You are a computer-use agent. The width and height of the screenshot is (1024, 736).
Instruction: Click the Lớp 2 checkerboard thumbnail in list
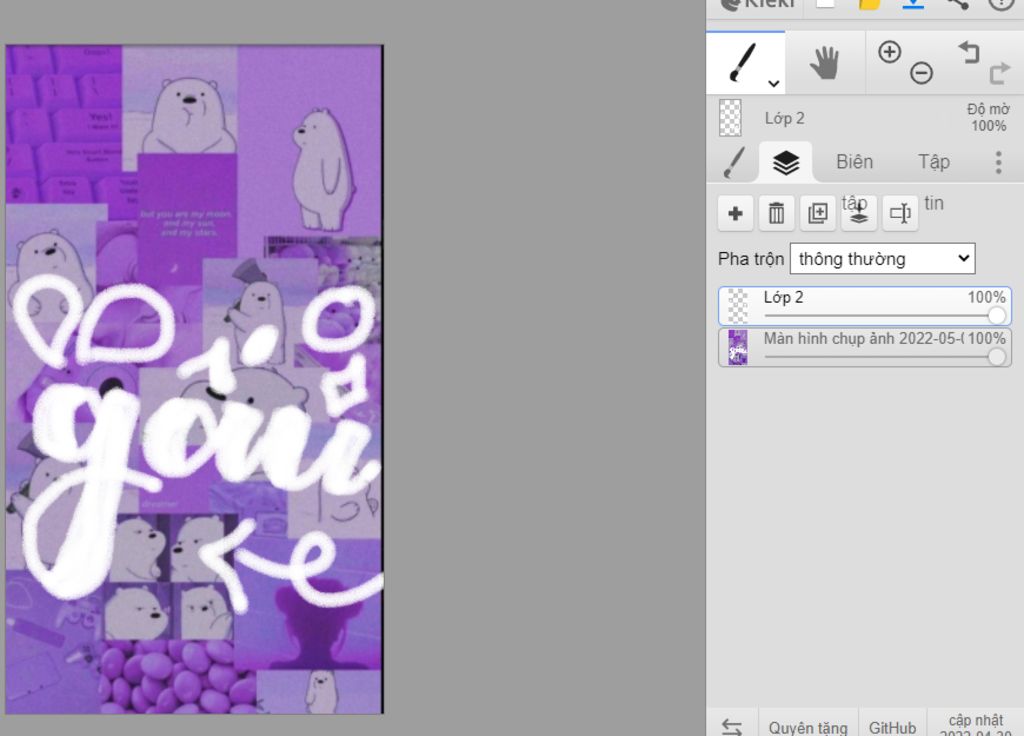738,306
